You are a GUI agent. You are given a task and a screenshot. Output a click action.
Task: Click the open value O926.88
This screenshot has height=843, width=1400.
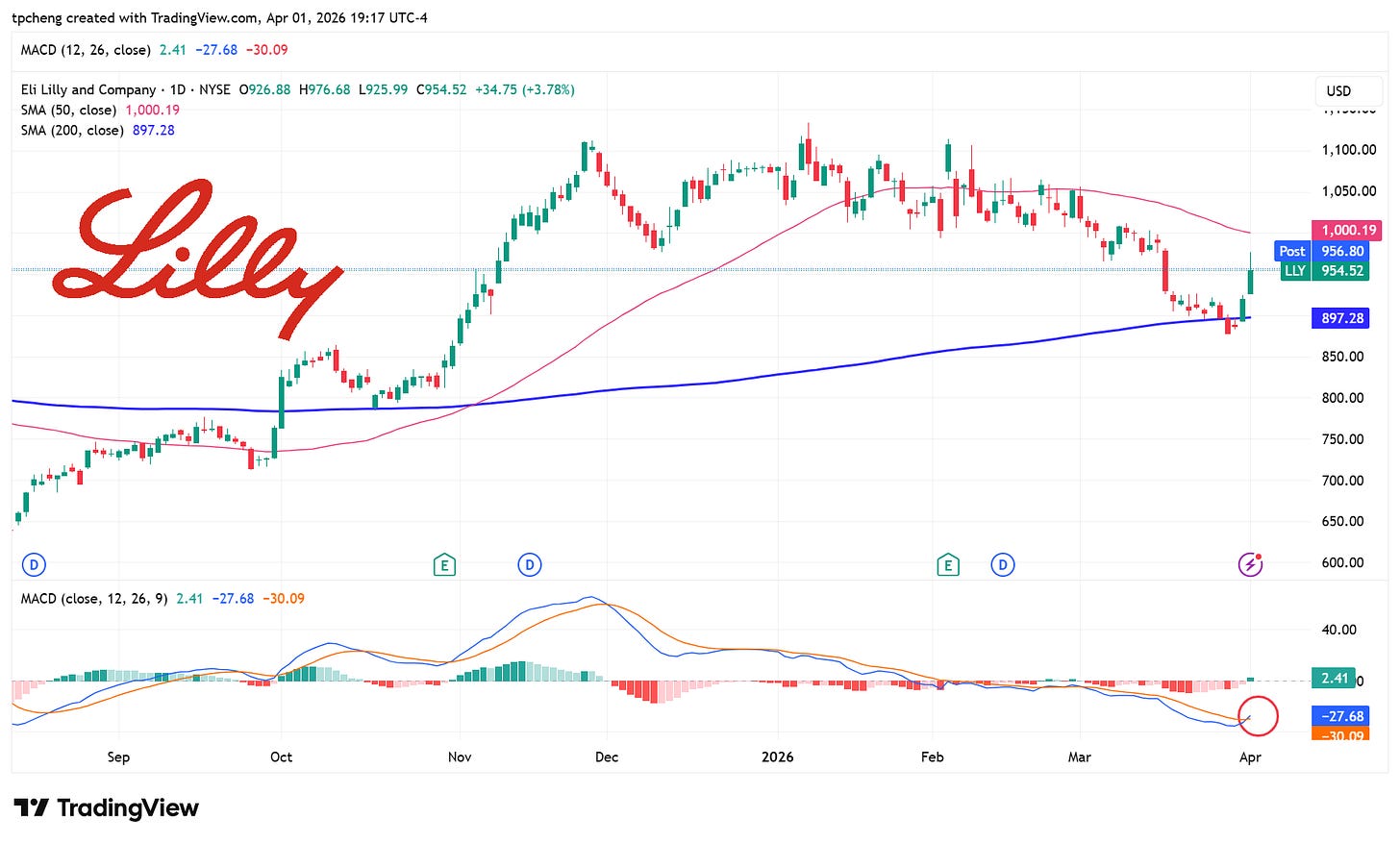[264, 89]
